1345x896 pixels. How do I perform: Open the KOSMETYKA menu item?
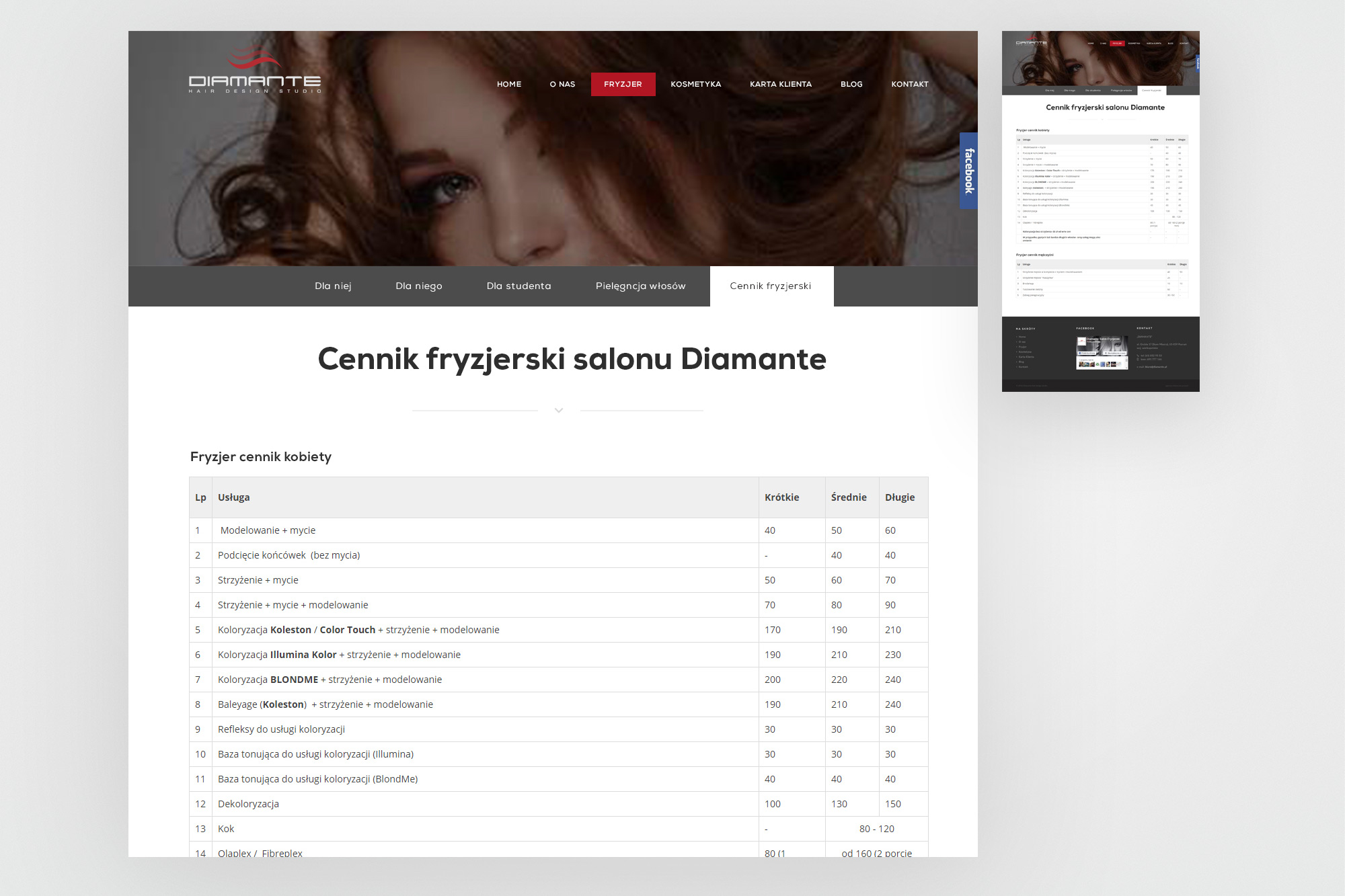point(695,84)
